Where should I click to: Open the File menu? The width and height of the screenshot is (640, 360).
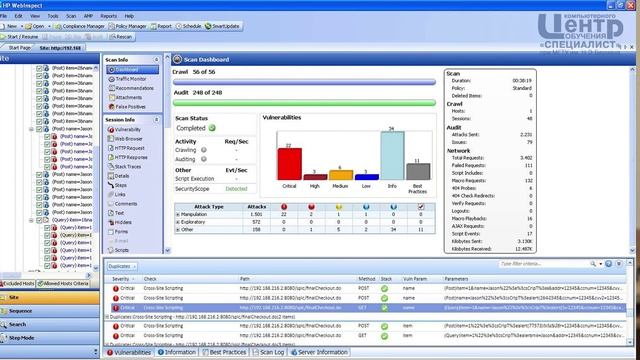[3, 16]
